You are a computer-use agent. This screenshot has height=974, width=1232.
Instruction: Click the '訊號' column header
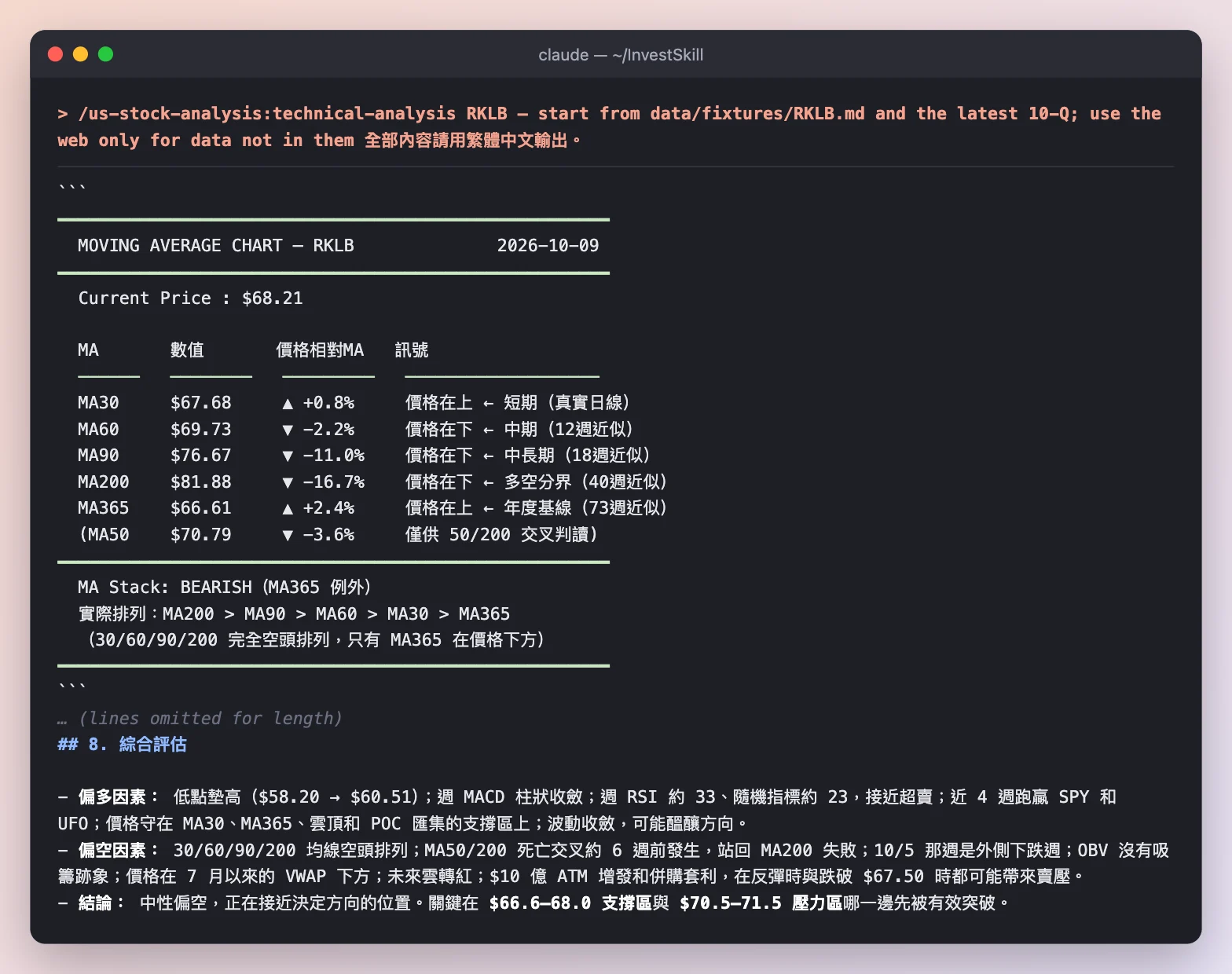[x=412, y=350]
